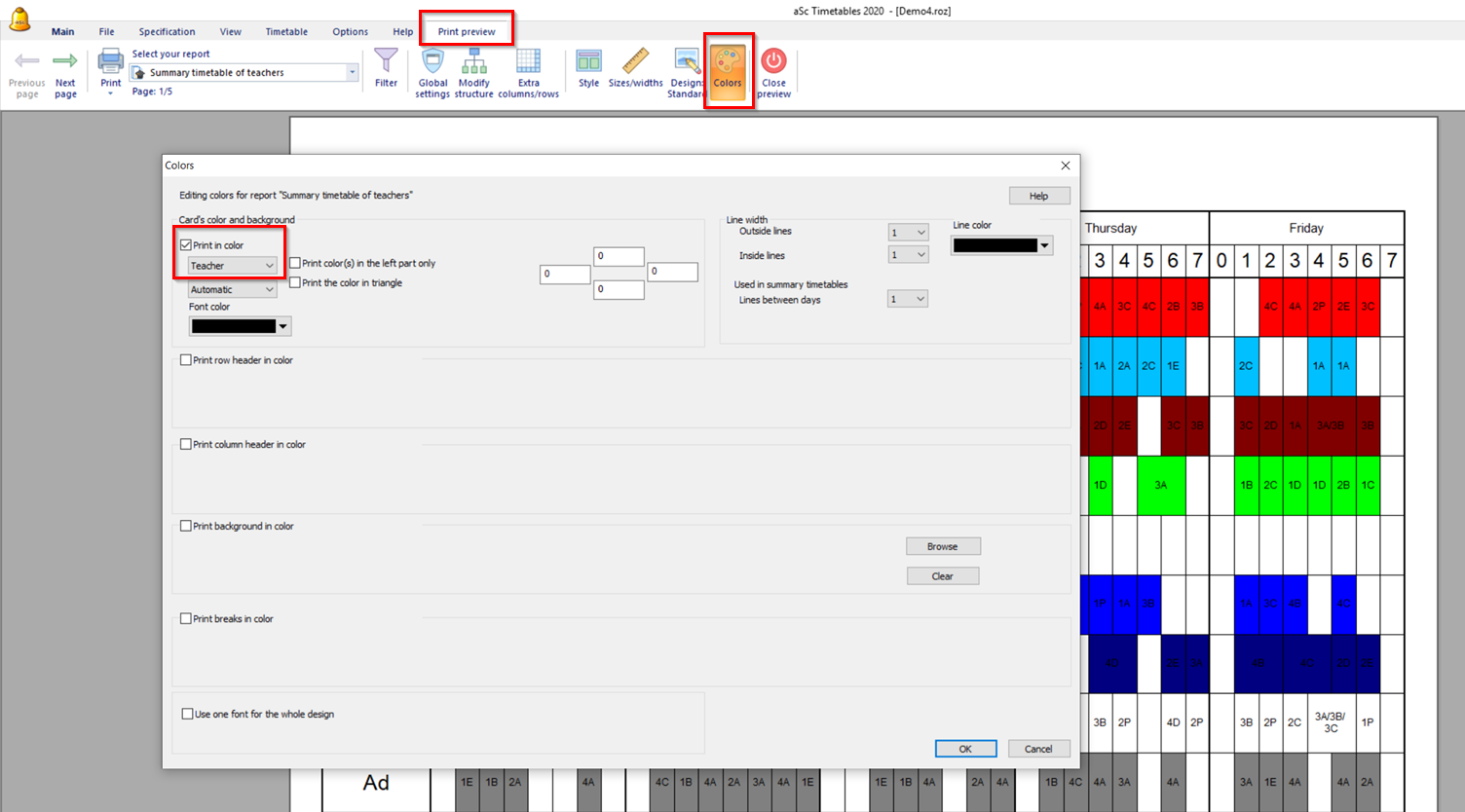Uncheck the Print in color checkbox
This screenshot has width=1465, height=812.
click(x=186, y=245)
